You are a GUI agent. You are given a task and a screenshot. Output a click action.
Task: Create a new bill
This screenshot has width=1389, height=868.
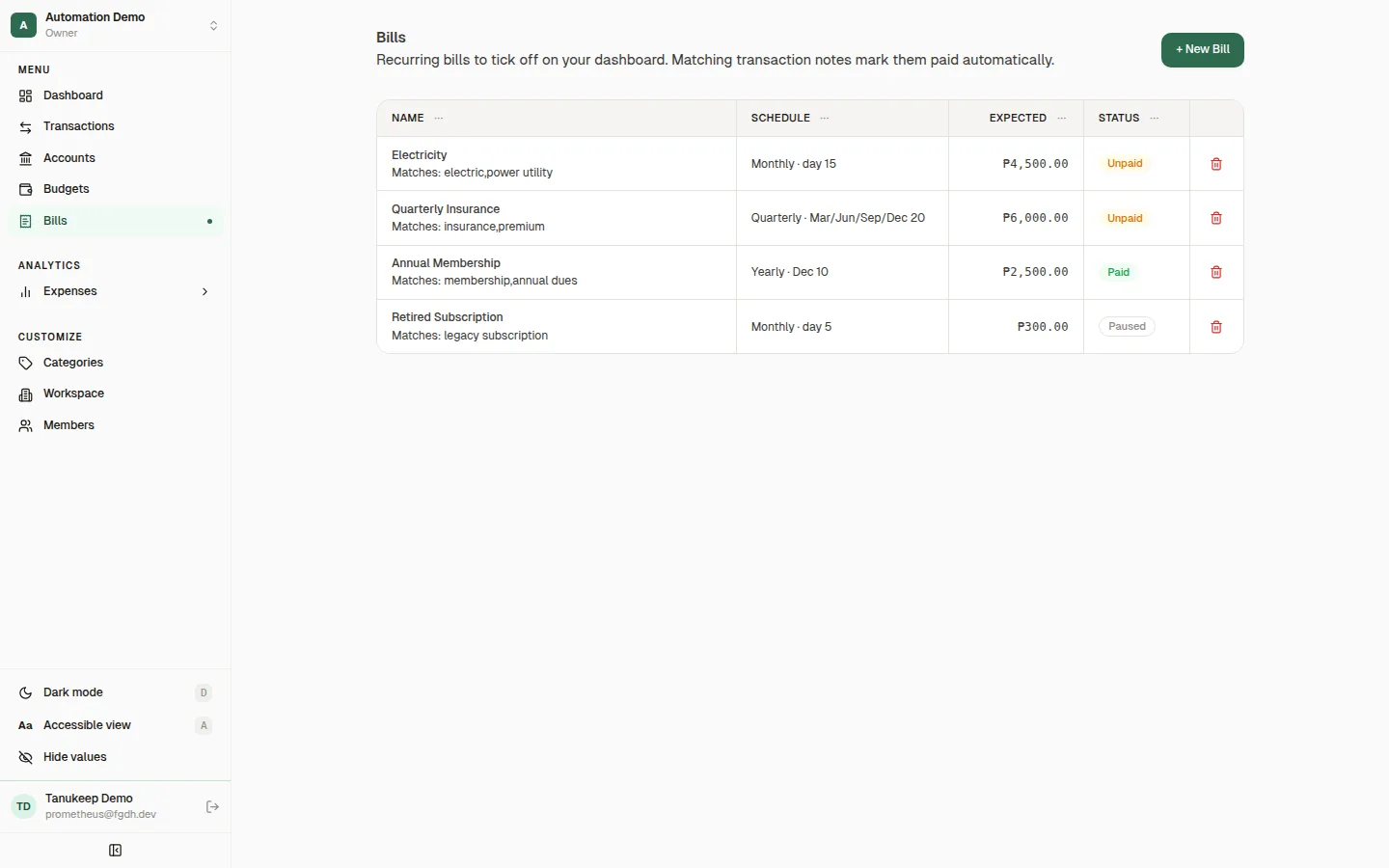pos(1203,50)
